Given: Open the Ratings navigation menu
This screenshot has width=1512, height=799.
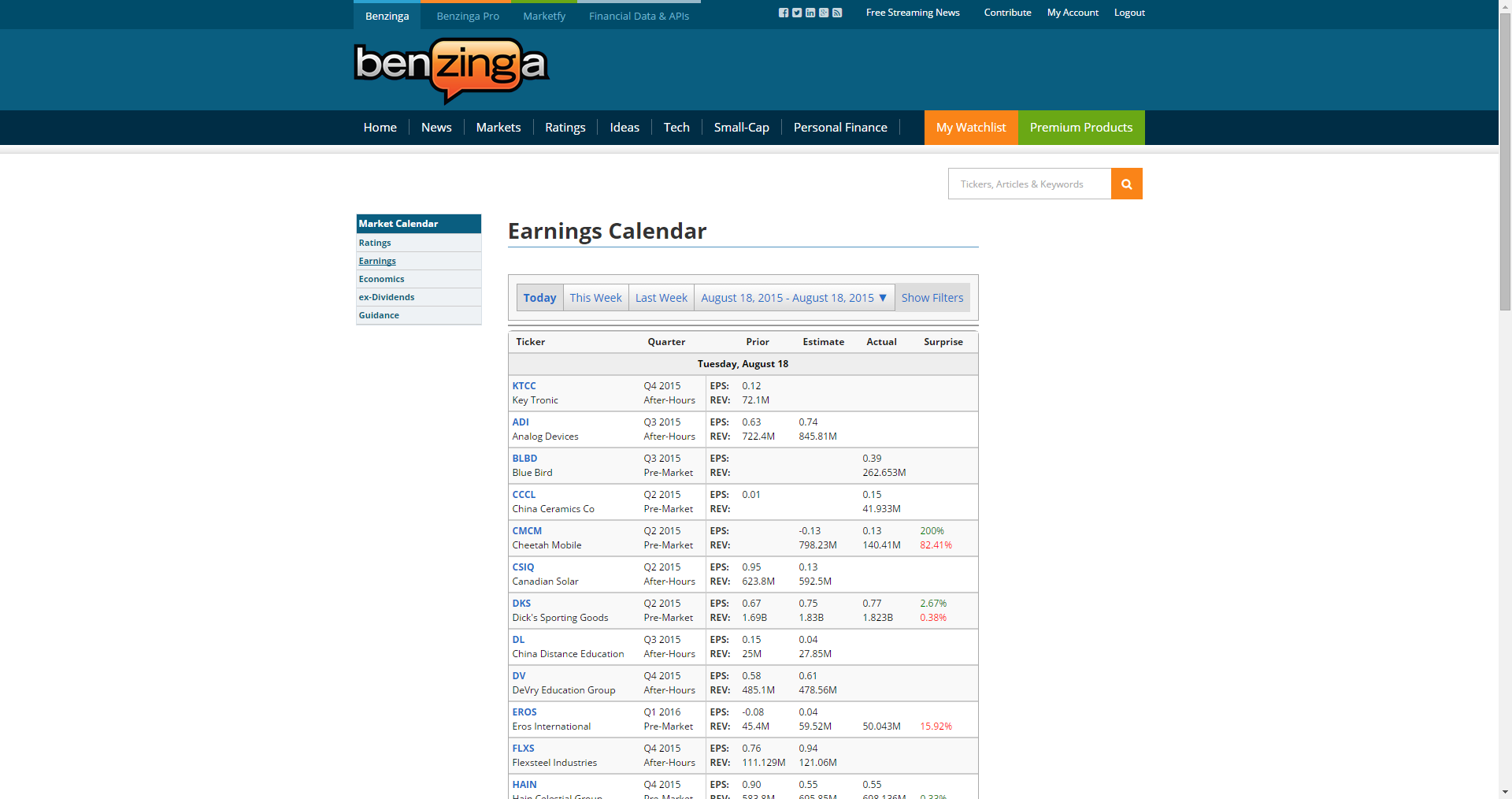Looking at the screenshot, I should (565, 128).
